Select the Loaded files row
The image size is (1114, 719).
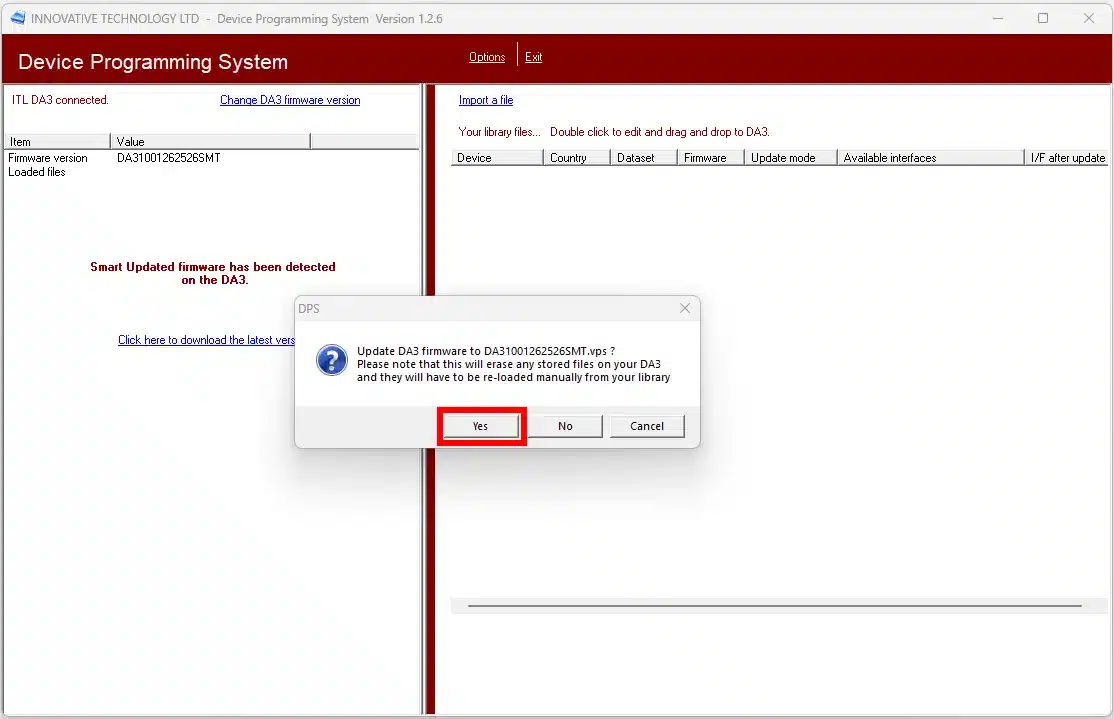[37, 172]
